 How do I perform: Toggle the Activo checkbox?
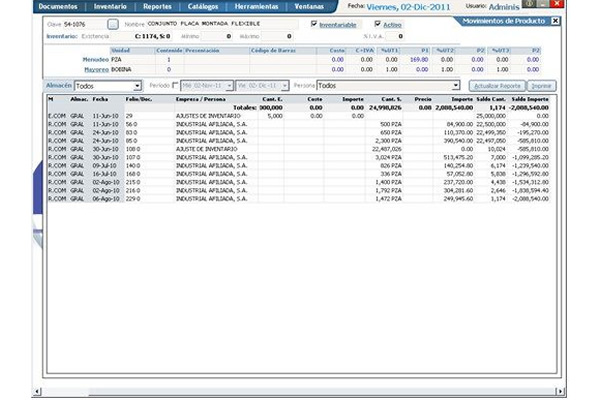[x=377, y=23]
